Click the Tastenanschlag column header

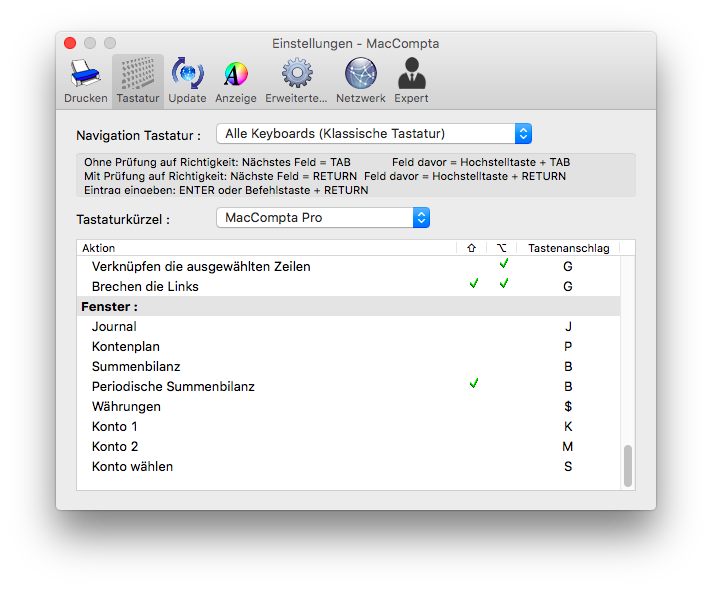[x=567, y=248]
